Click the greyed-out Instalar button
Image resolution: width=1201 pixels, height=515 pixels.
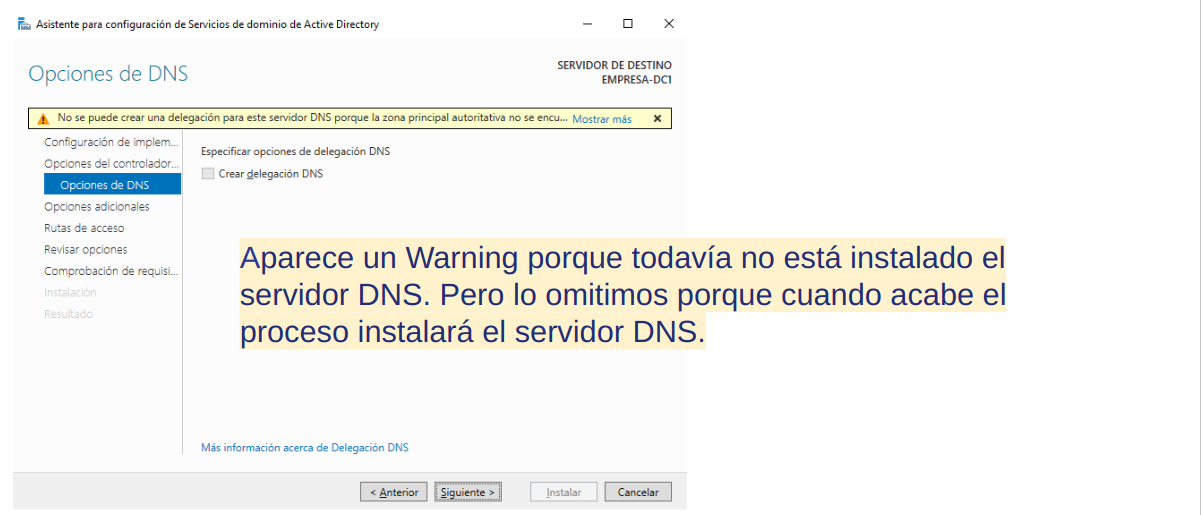pyautogui.click(x=564, y=492)
